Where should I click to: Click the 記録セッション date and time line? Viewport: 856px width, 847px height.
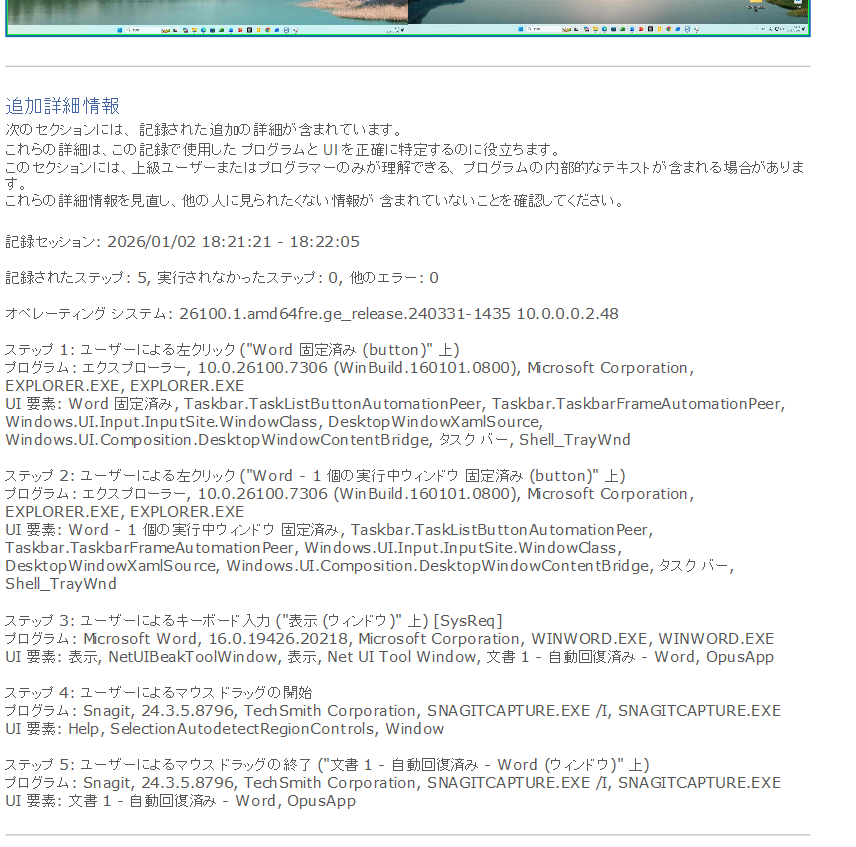click(x=182, y=242)
